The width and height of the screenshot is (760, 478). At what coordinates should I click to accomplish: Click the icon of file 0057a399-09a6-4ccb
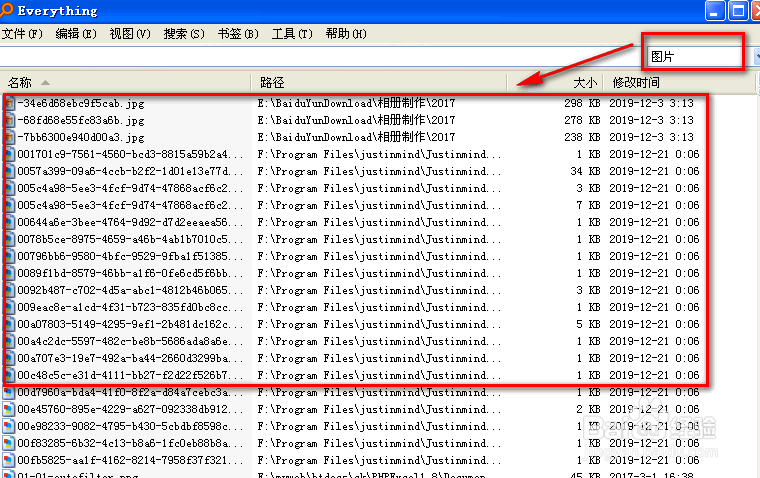click(9, 172)
